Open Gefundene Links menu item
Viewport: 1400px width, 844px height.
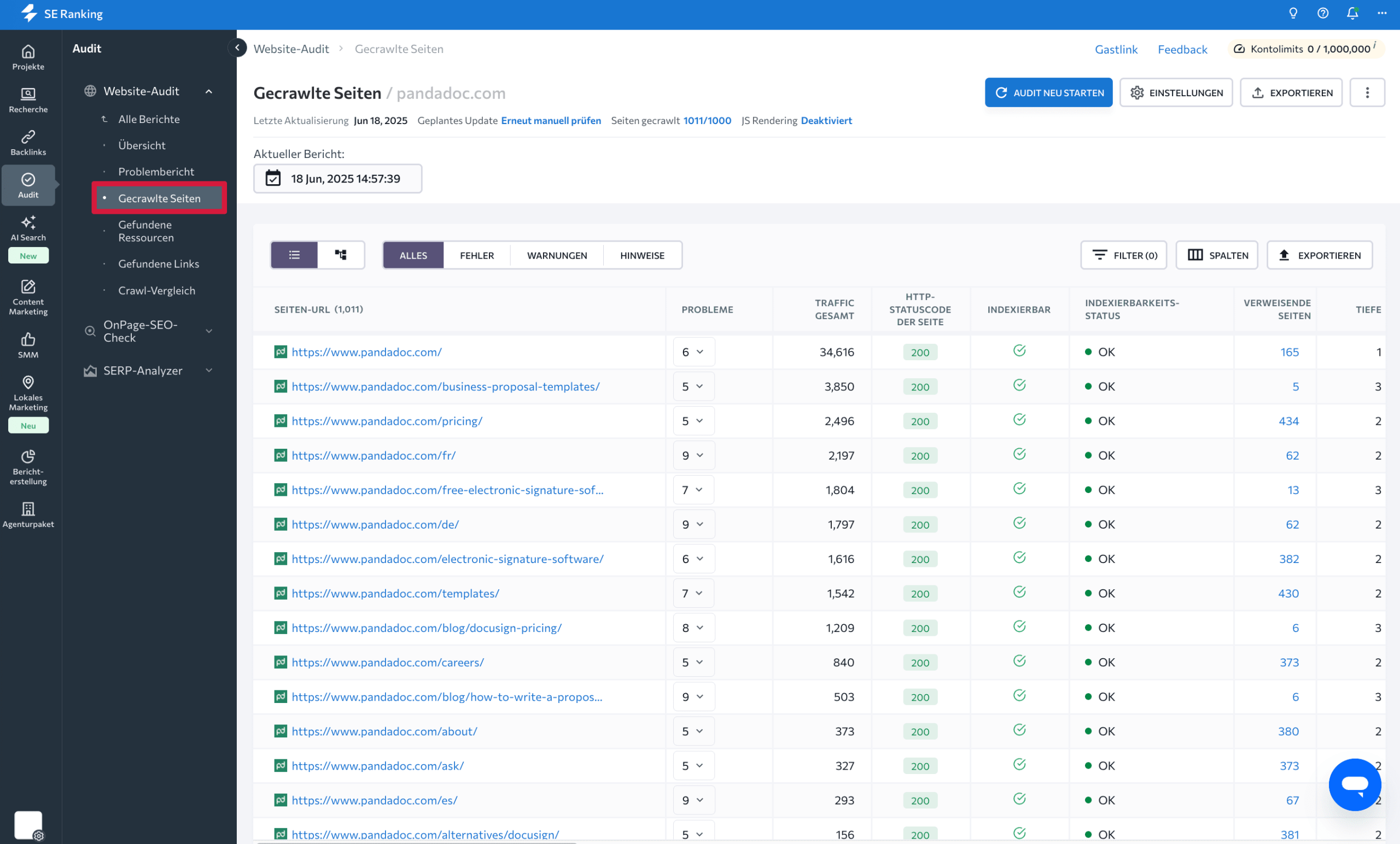click(x=159, y=264)
